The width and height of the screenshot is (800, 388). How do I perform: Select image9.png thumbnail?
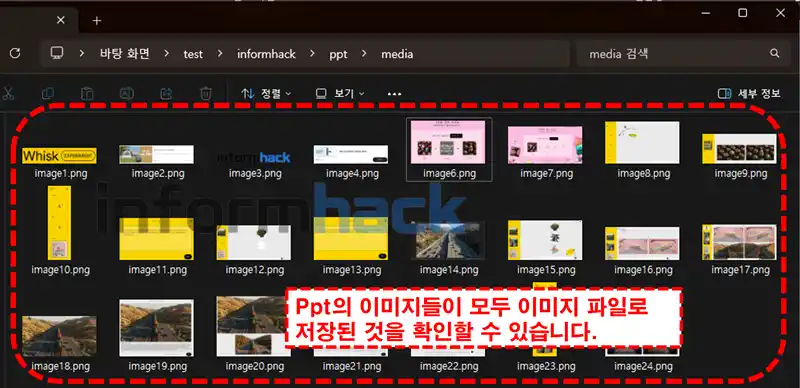(739, 149)
